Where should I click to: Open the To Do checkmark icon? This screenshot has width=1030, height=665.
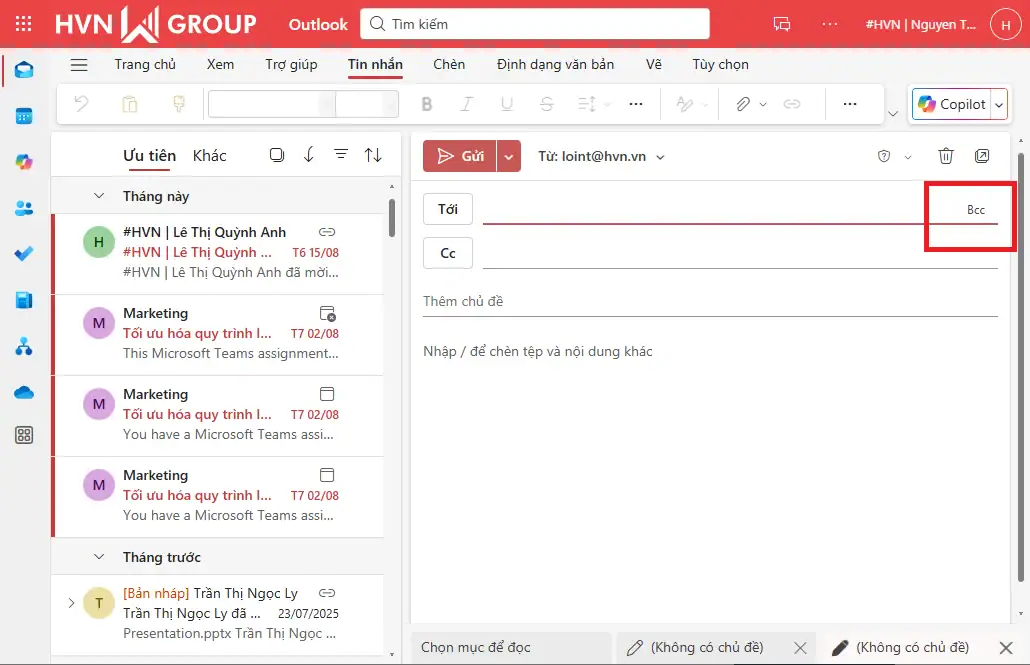24,254
